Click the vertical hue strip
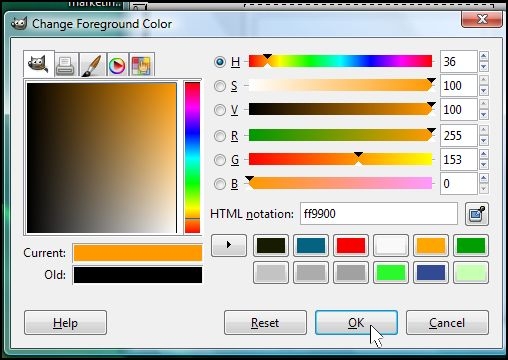 (192, 158)
